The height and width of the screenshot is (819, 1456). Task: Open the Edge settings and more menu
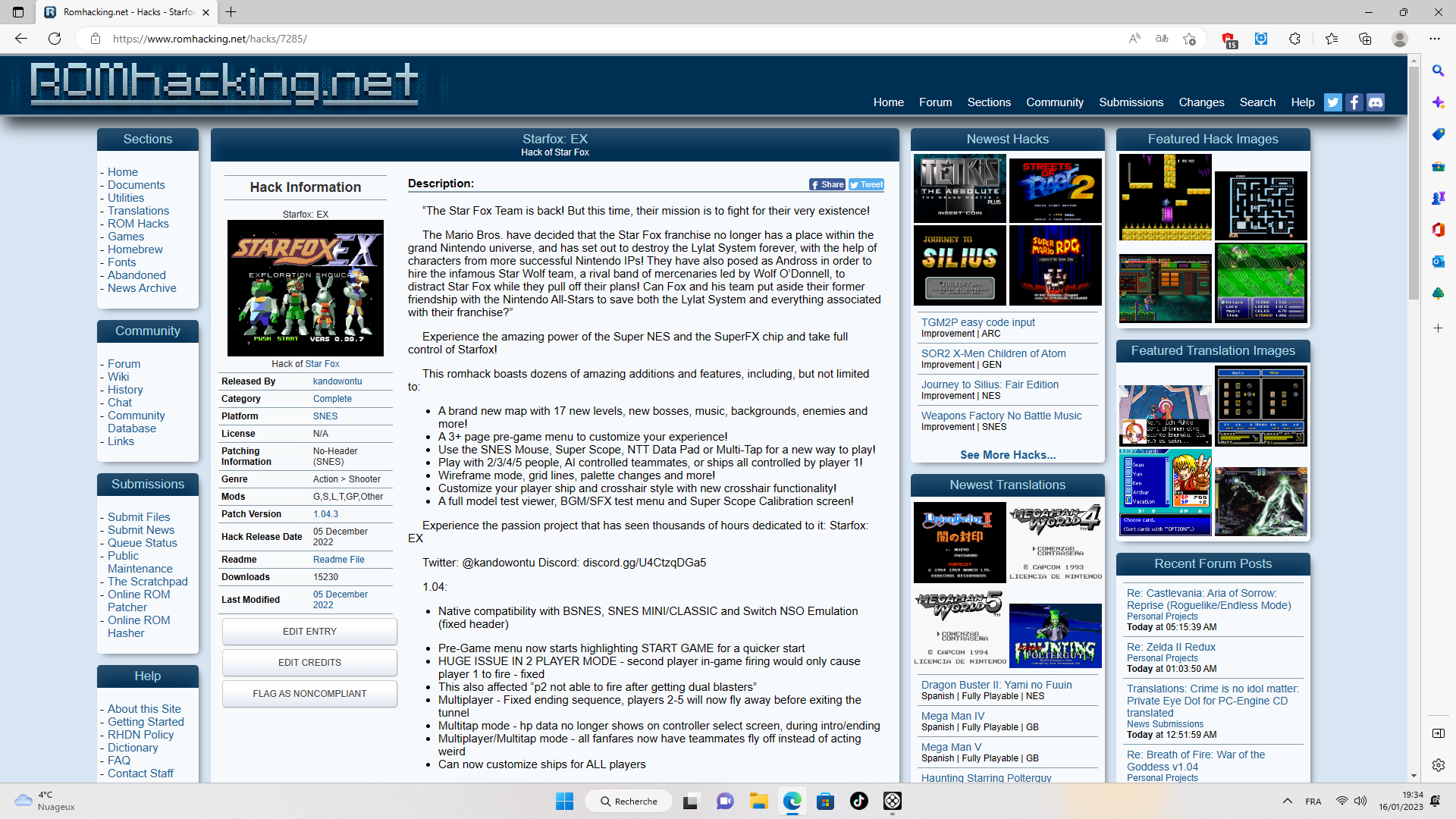pyautogui.click(x=1435, y=39)
